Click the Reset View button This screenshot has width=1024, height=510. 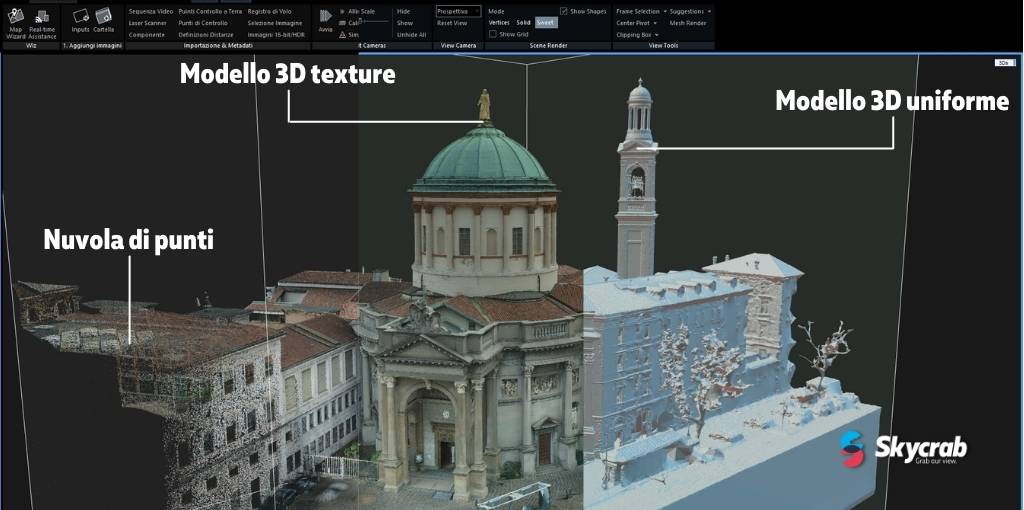(452, 22)
